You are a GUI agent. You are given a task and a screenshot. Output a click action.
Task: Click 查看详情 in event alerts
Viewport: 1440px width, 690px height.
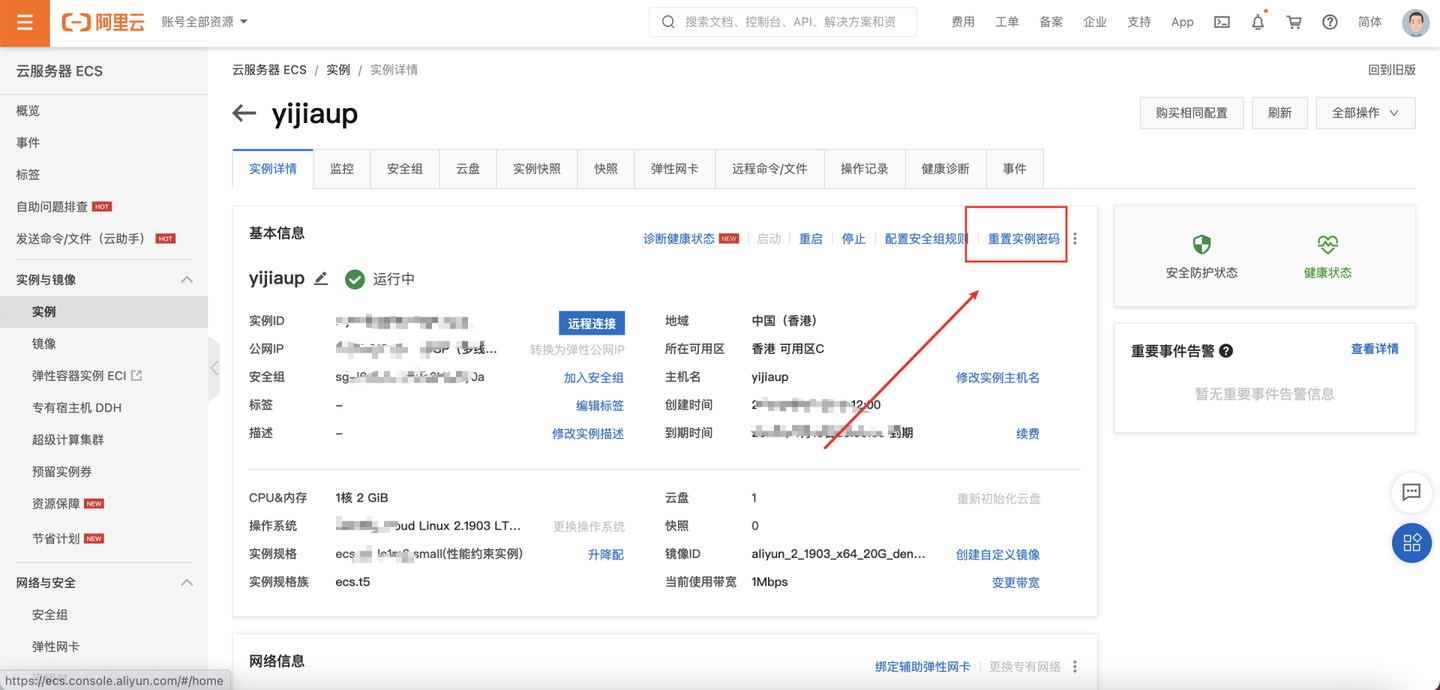[1375, 349]
